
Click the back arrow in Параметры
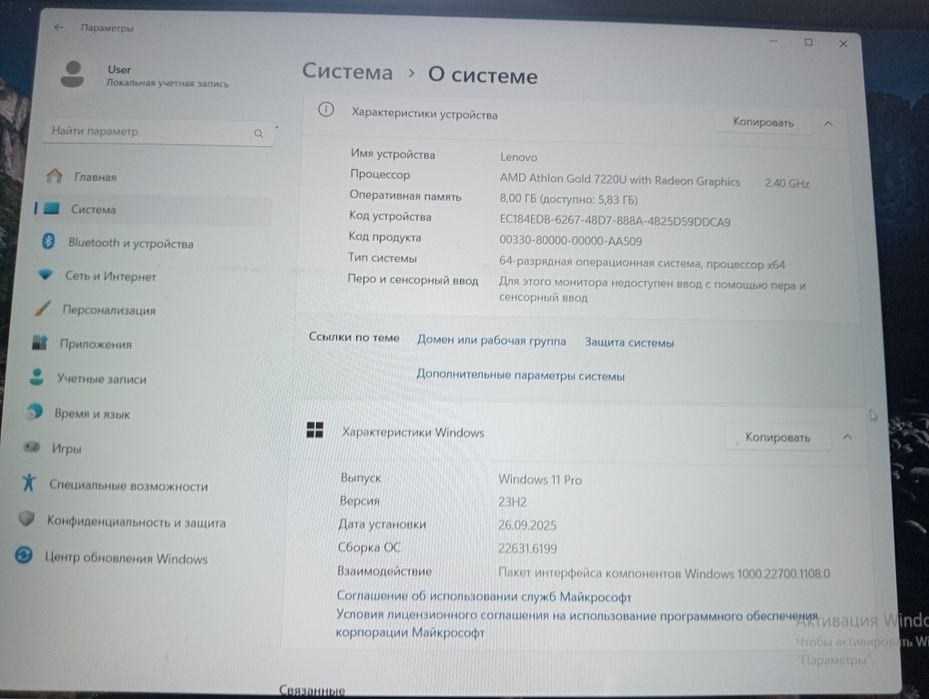tap(58, 27)
